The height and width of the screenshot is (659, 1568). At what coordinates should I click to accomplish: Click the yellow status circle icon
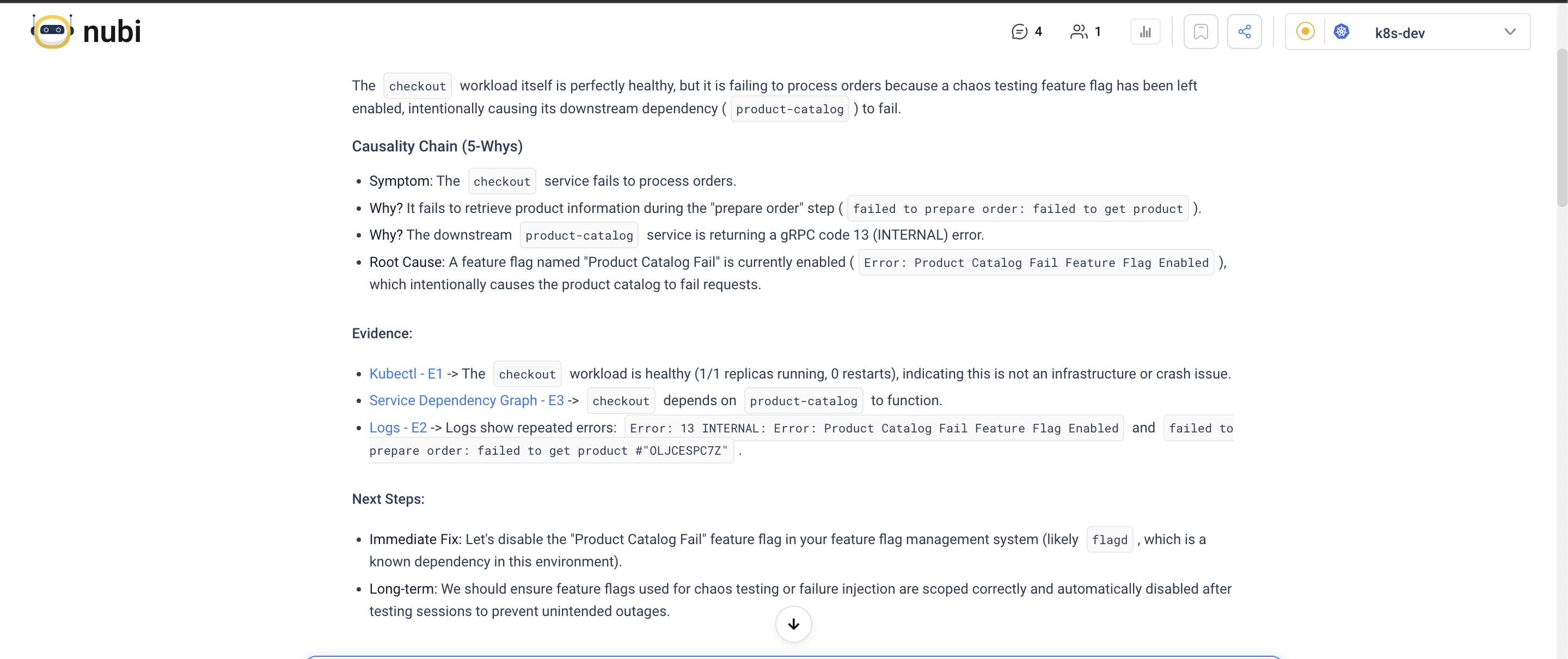pyautogui.click(x=1305, y=31)
